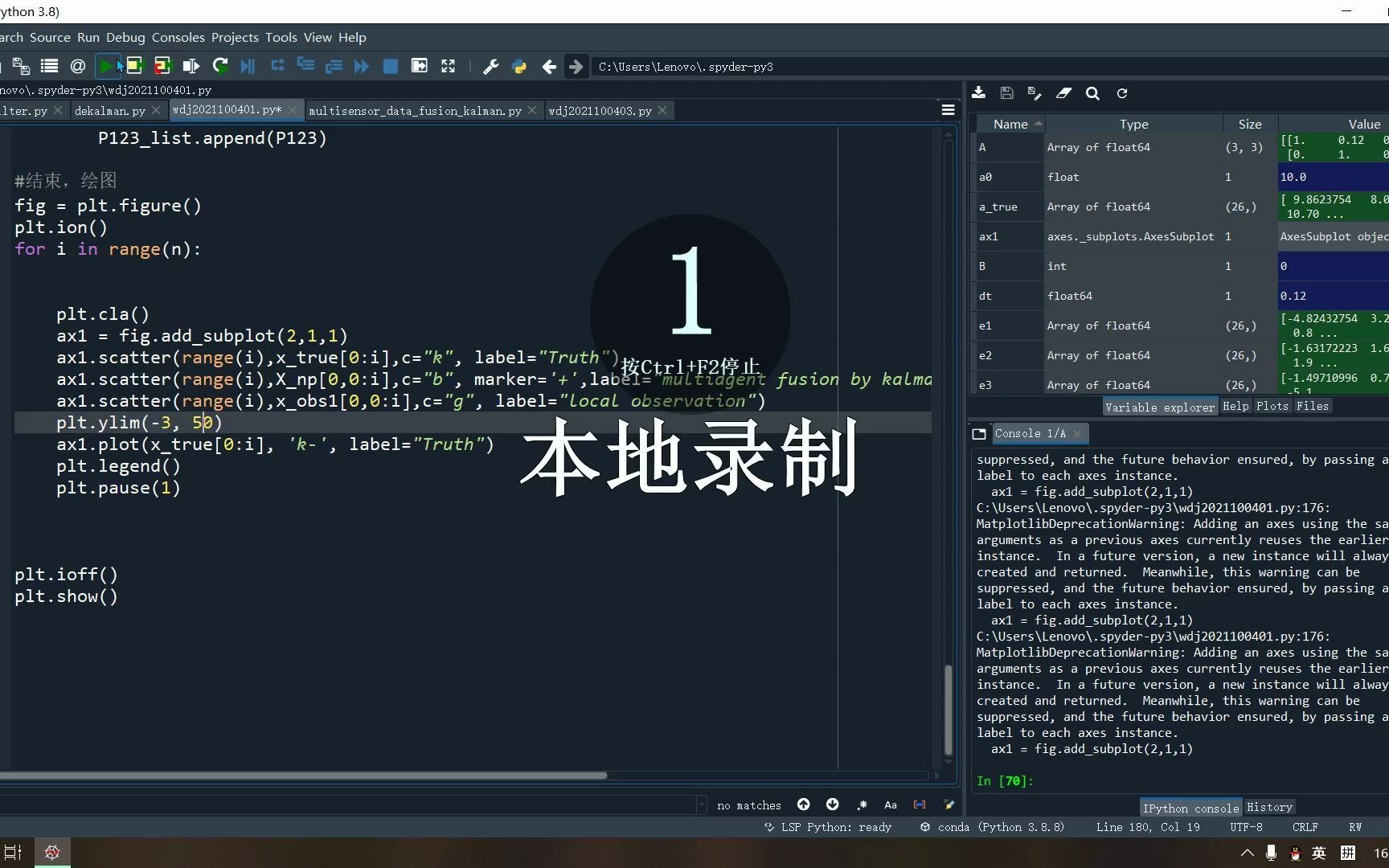
Task: Import data in Variable Explorer
Action: click(x=978, y=92)
